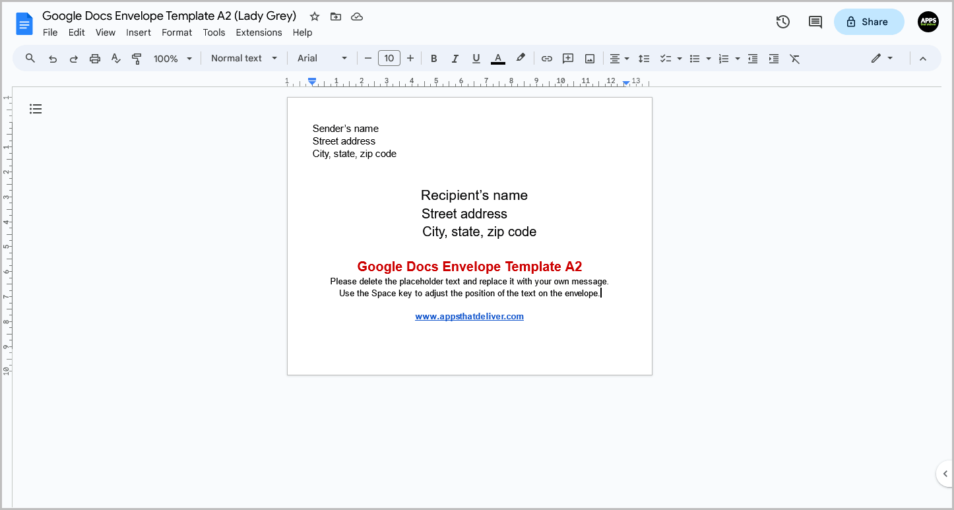Click the search menus magnifier icon

coord(30,58)
